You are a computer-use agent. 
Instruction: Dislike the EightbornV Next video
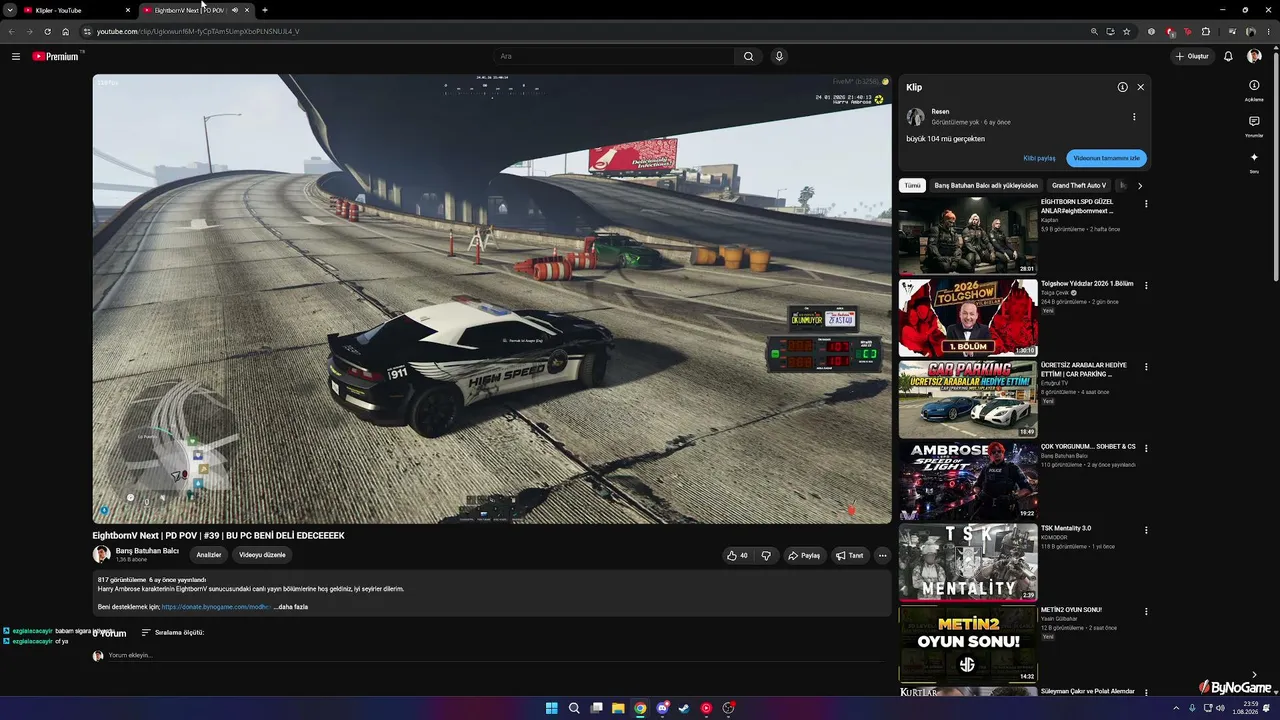(766, 555)
